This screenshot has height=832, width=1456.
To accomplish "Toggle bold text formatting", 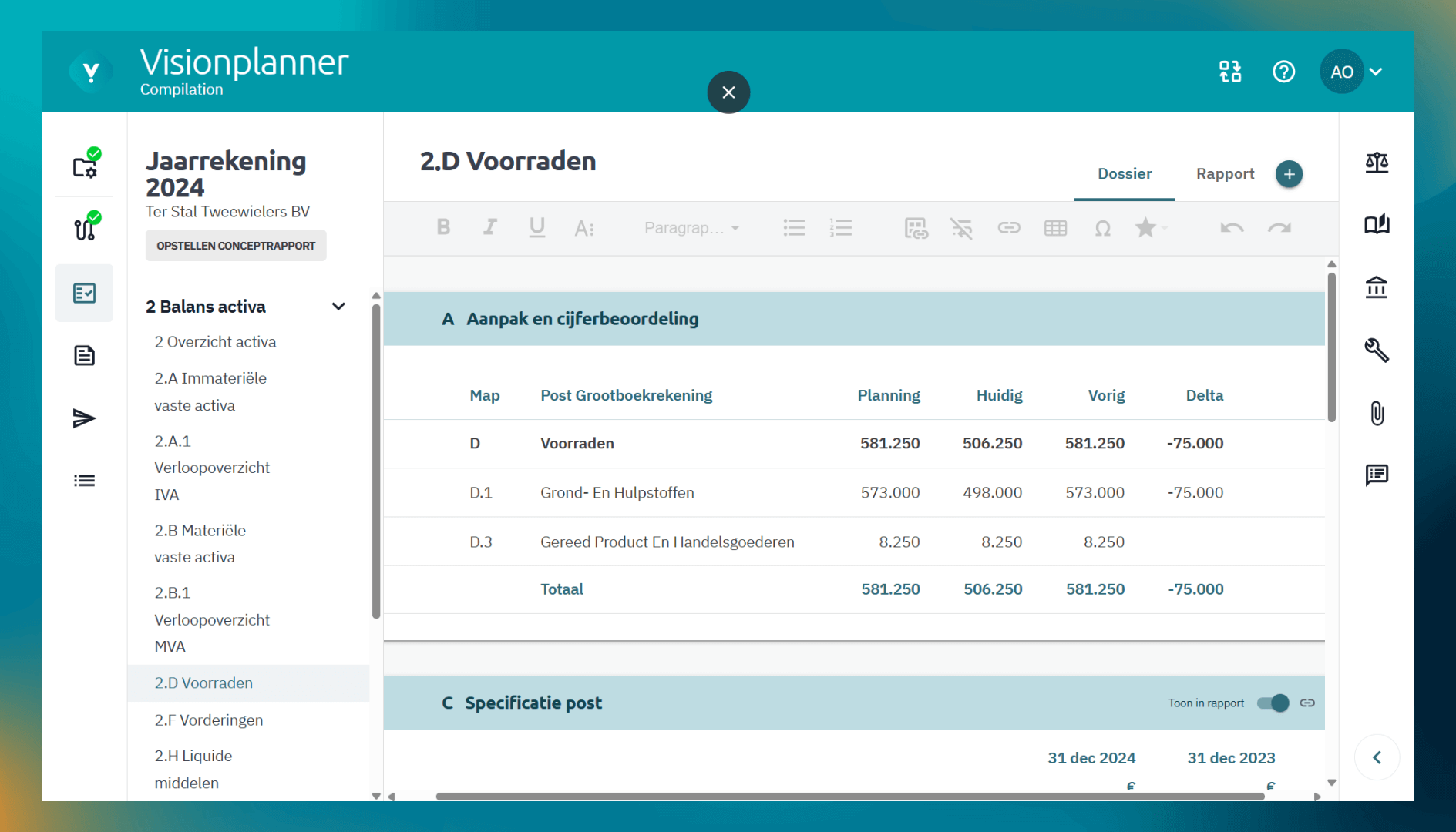I will 443,227.
